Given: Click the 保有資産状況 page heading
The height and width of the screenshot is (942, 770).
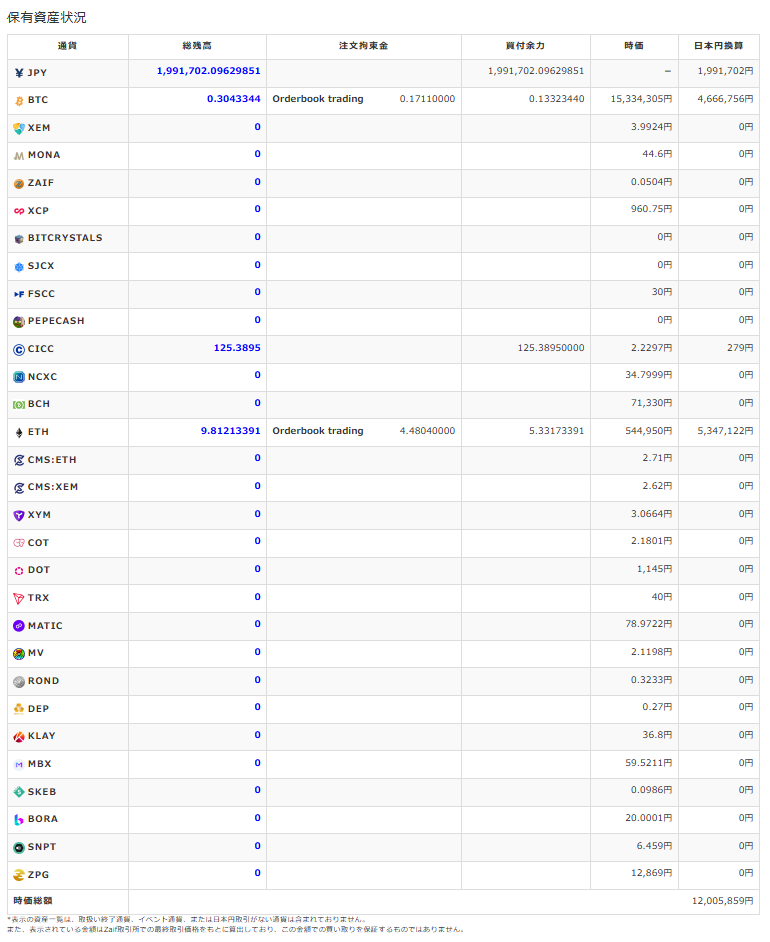Looking at the screenshot, I should (46, 17).
